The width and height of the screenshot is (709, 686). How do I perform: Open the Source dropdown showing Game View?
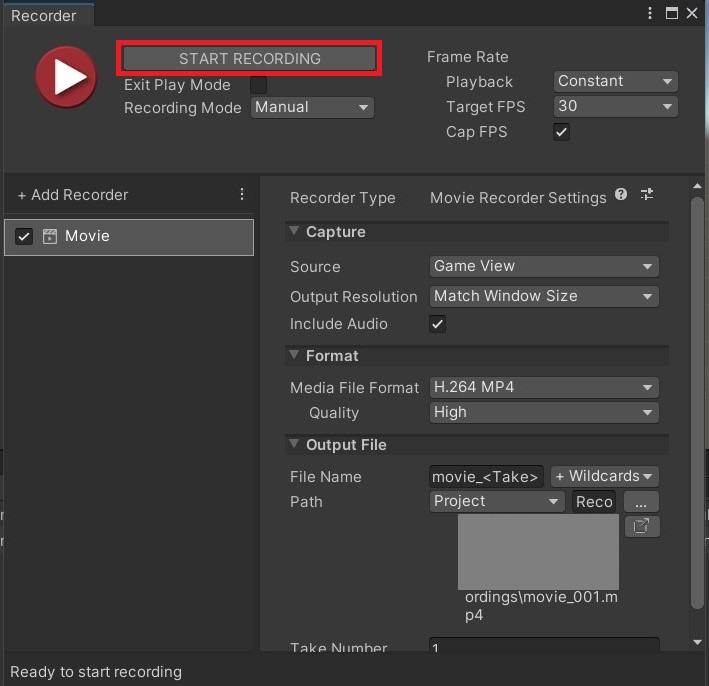[544, 266]
